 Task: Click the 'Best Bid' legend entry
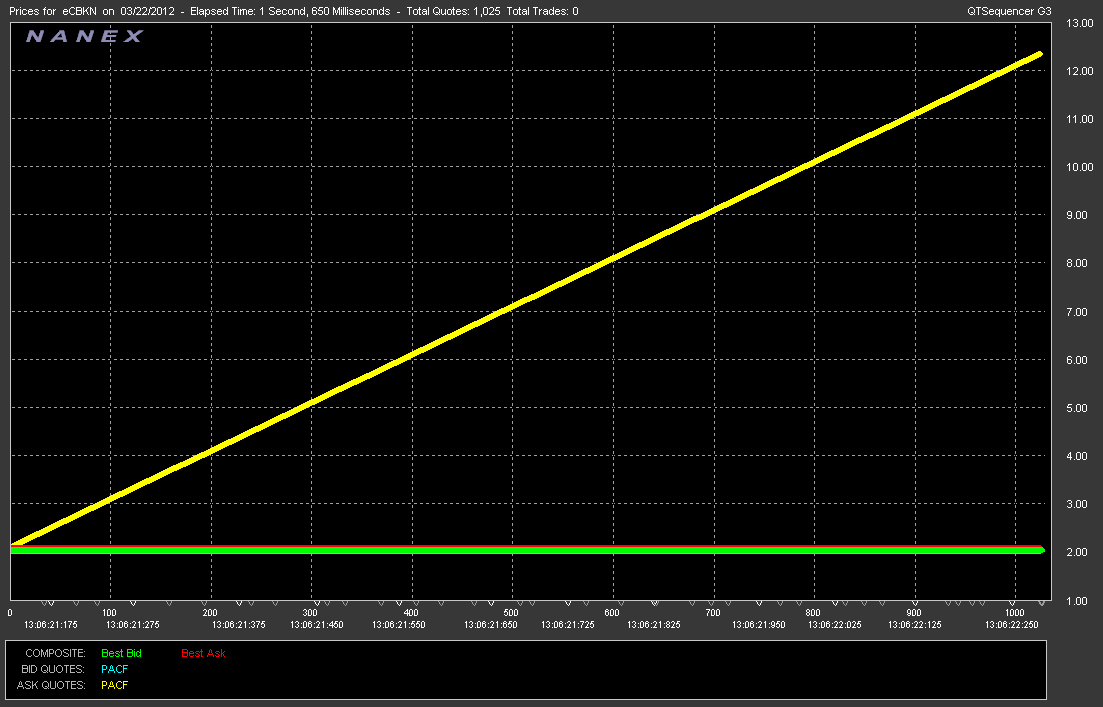pyautogui.click(x=121, y=653)
